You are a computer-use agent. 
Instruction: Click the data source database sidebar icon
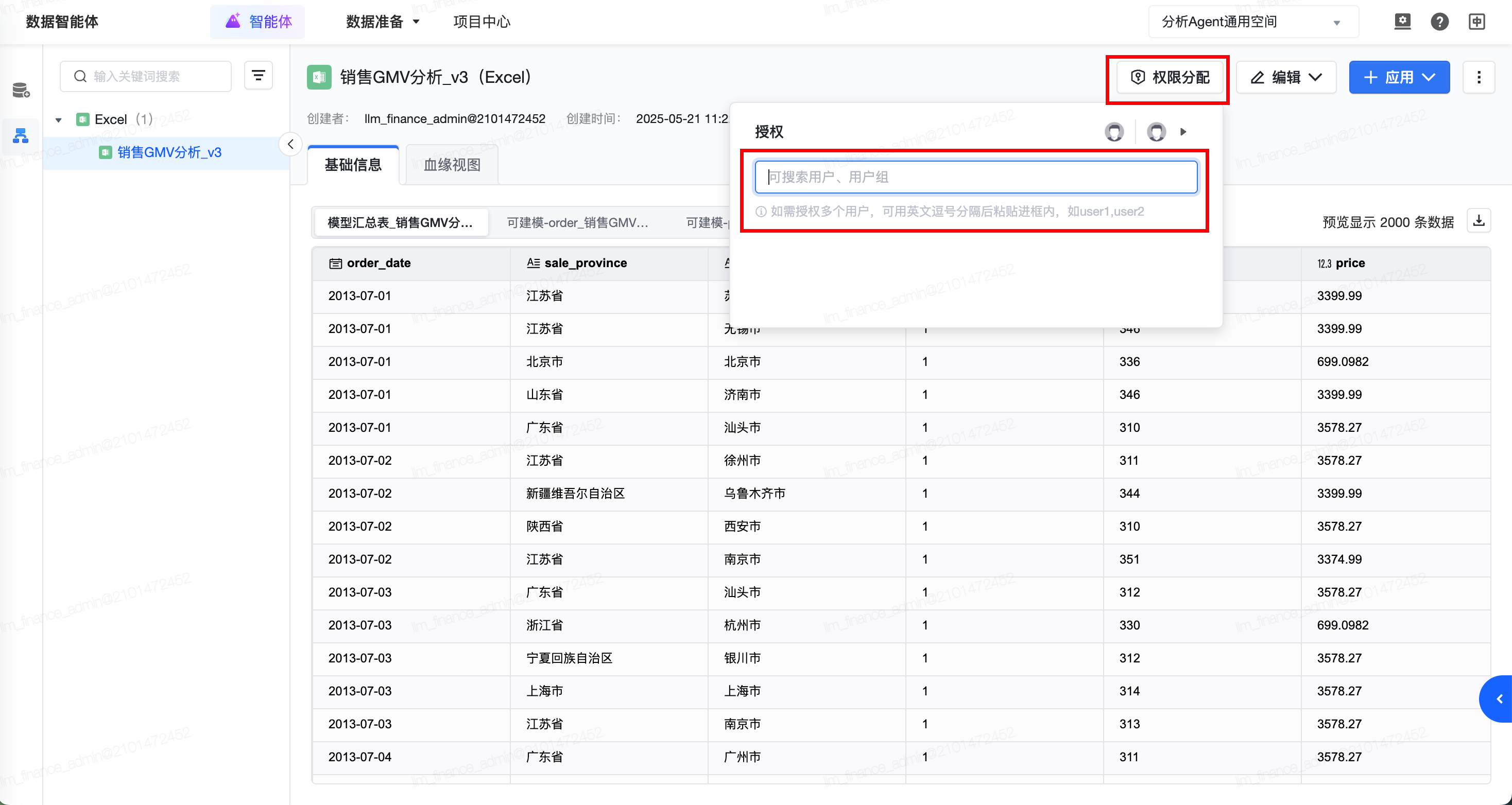(21, 91)
